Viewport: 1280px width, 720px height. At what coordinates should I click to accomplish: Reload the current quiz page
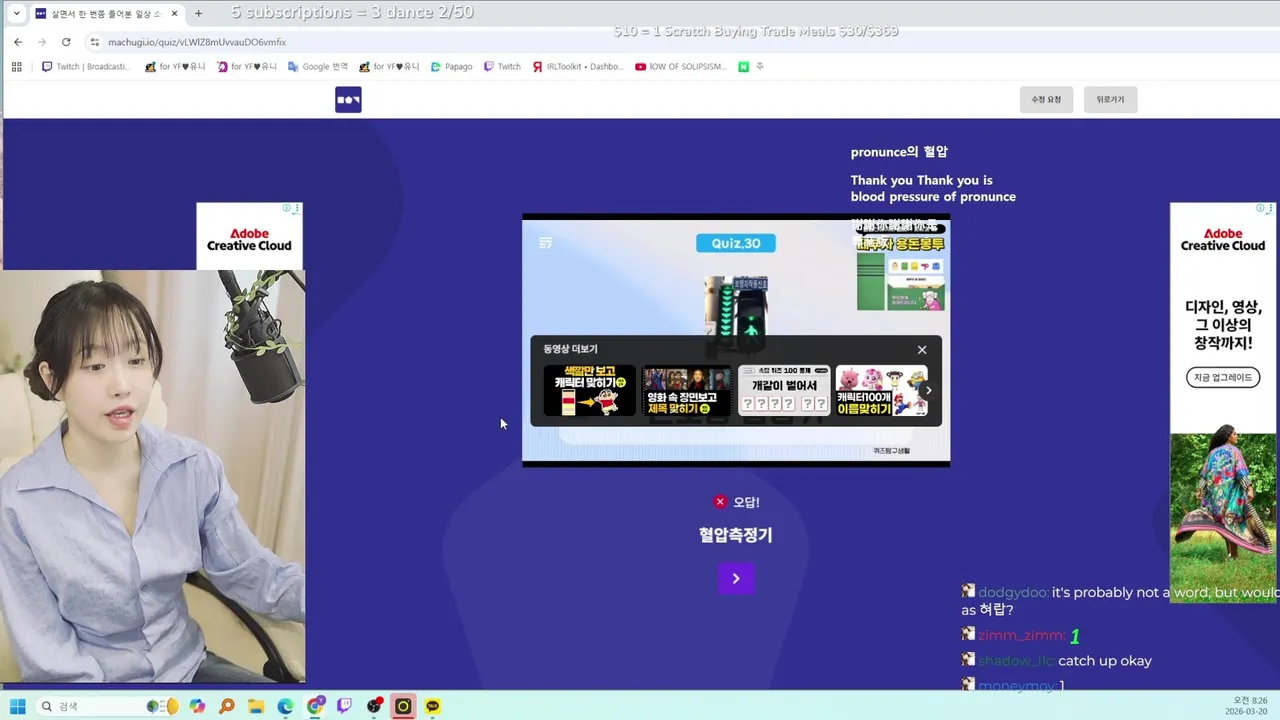tap(66, 42)
